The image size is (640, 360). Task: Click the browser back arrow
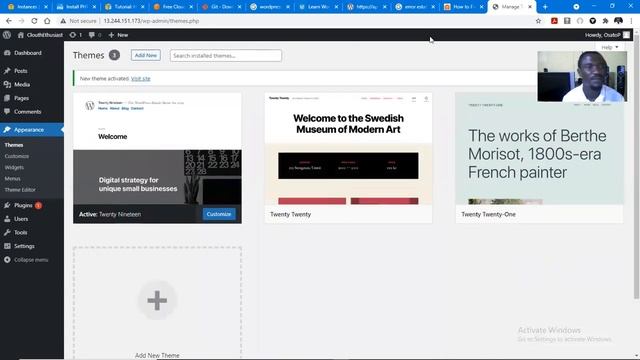[9, 21]
